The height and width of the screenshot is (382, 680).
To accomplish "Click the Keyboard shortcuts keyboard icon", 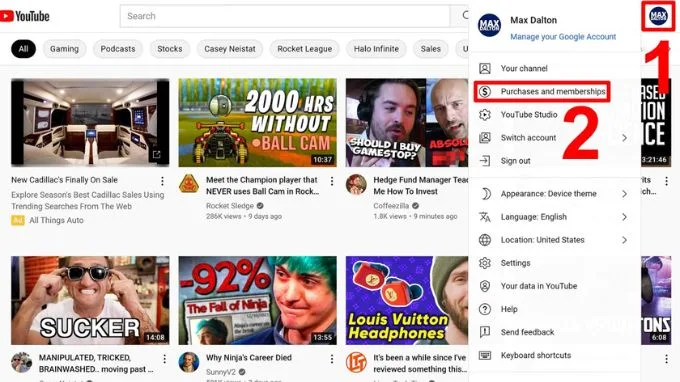I will coord(484,355).
